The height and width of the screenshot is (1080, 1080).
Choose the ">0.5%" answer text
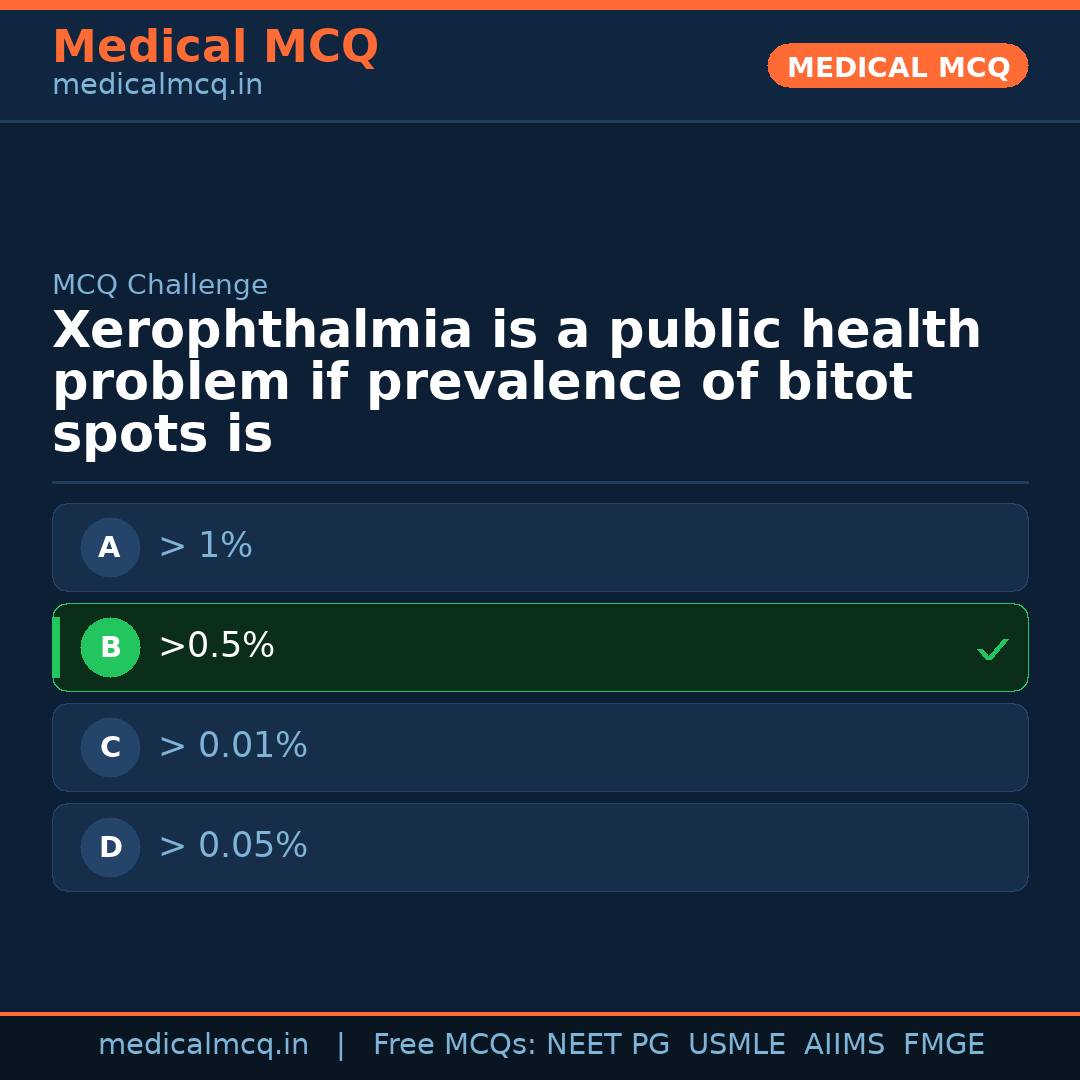[216, 646]
